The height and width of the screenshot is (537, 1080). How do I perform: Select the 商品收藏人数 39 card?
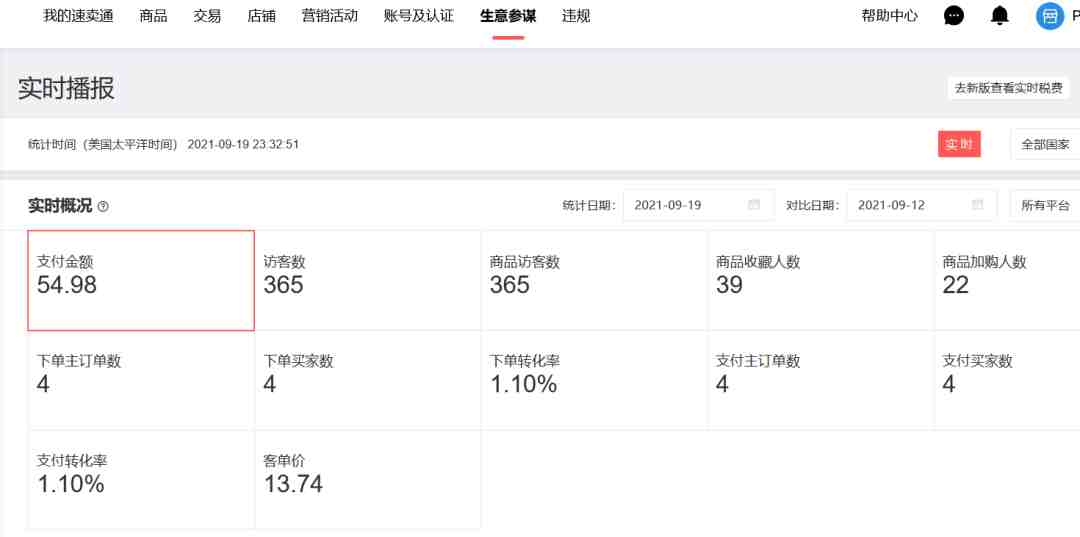click(821, 280)
